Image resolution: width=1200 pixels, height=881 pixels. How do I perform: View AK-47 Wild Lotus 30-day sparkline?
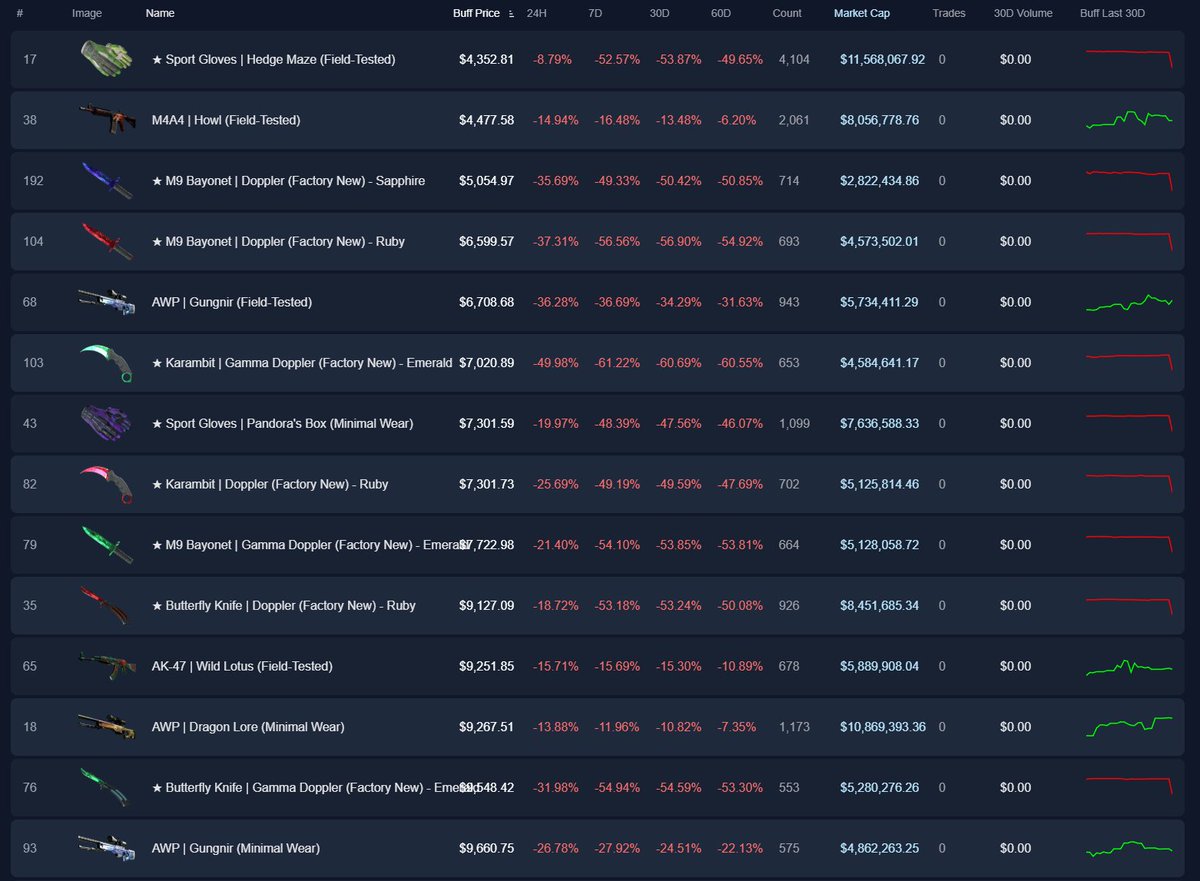pos(1130,666)
